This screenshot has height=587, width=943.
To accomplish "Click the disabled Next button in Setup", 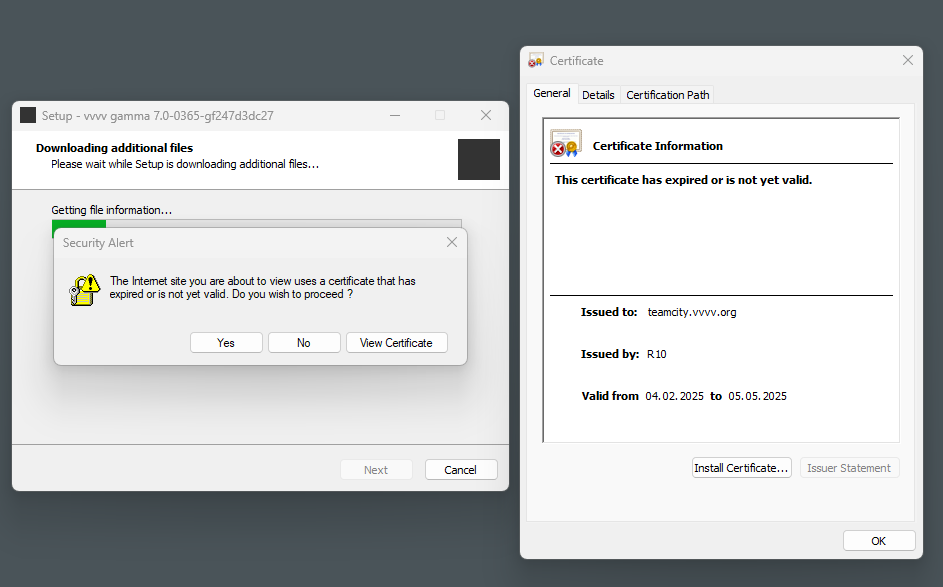I will pyautogui.click(x=376, y=470).
